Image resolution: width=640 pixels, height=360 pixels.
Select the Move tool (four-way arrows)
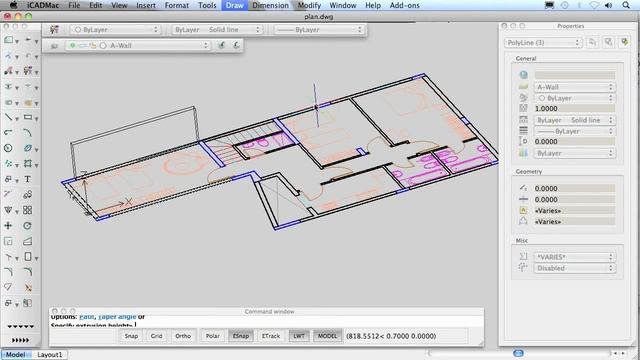click(8, 226)
